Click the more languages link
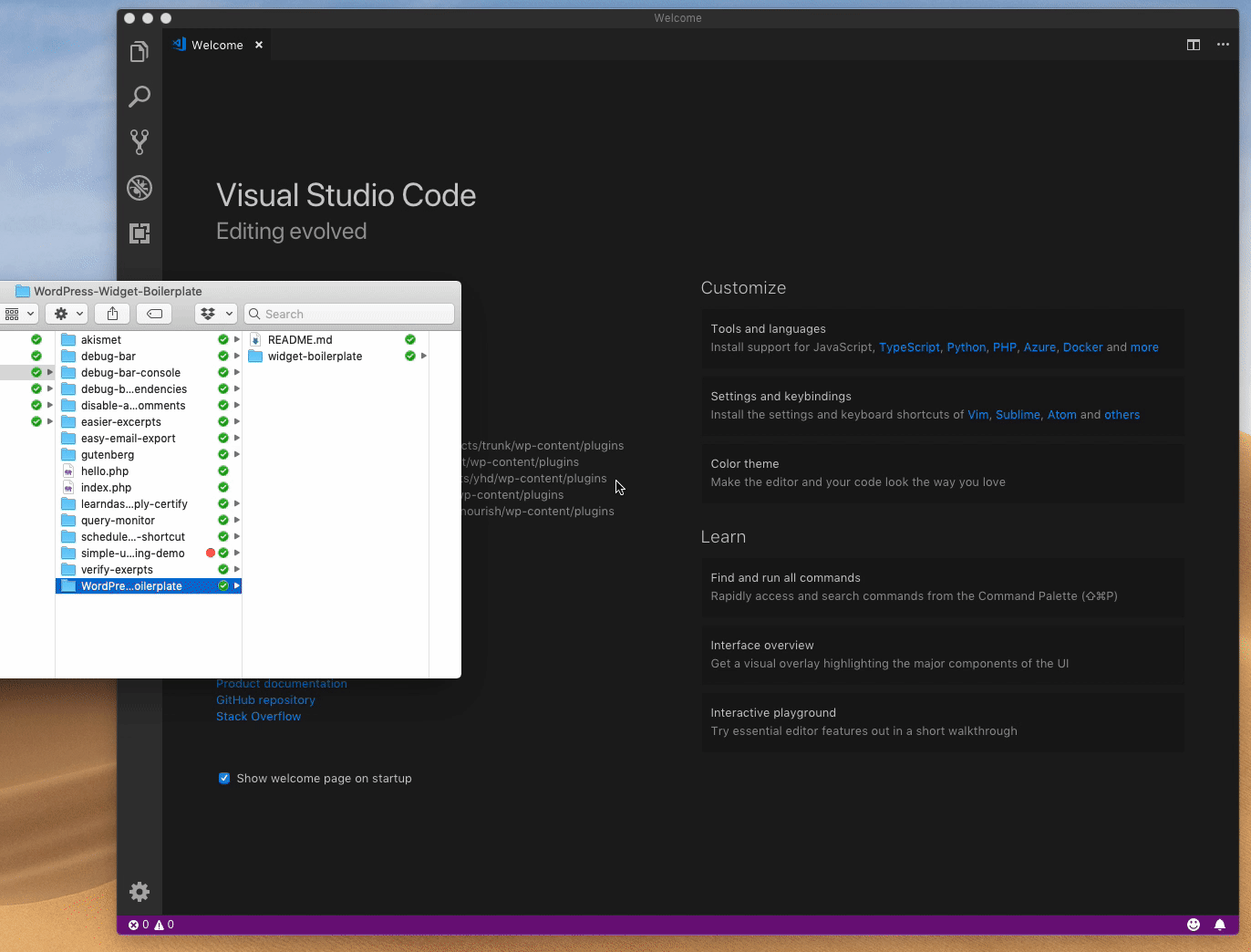The width and height of the screenshot is (1251, 952). 1144,347
